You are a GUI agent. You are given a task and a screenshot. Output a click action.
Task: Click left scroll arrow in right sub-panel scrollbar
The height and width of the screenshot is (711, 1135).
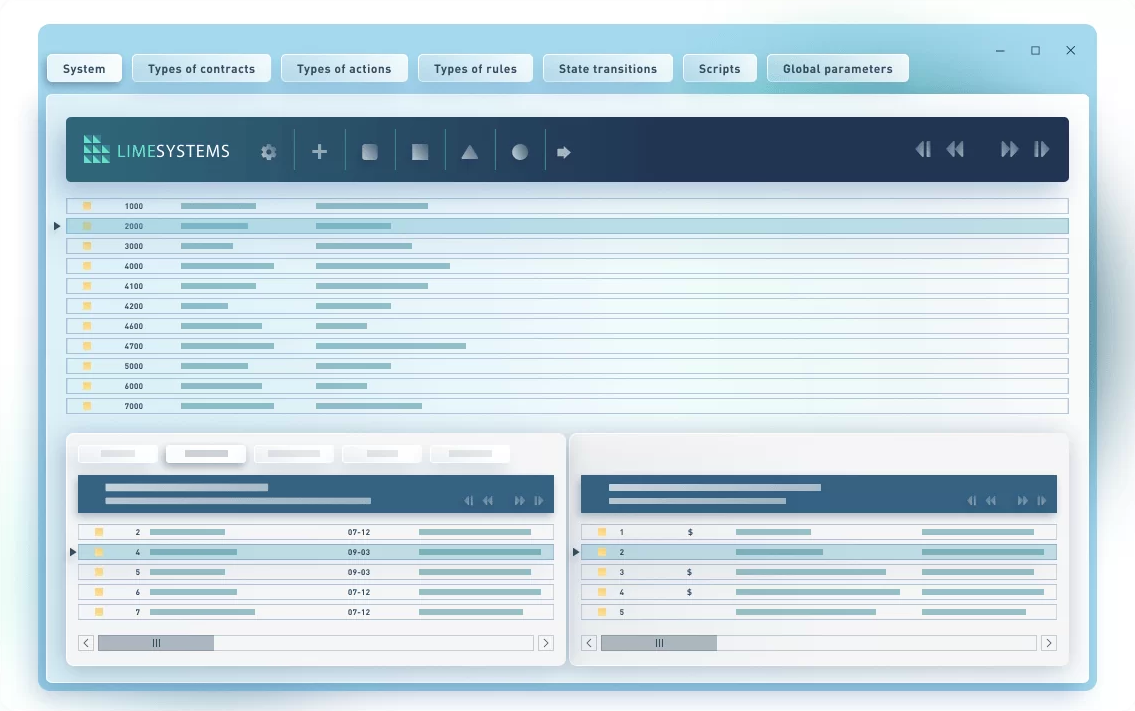589,643
